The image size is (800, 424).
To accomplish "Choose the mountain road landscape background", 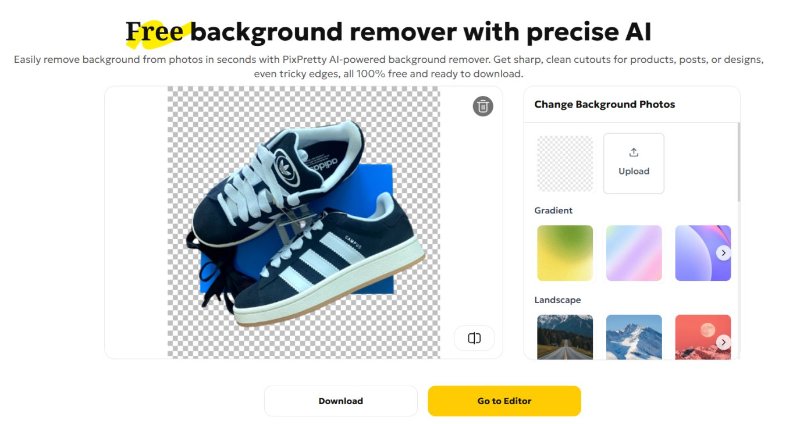I will pyautogui.click(x=565, y=337).
